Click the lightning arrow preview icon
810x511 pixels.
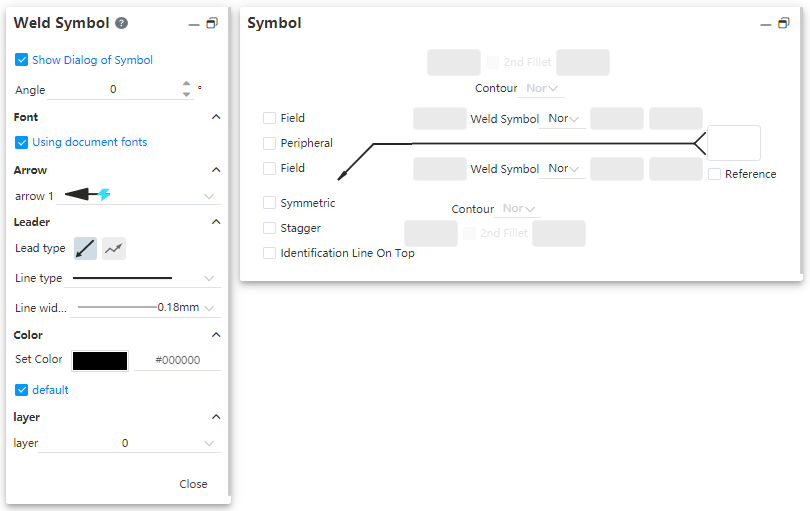(104, 194)
